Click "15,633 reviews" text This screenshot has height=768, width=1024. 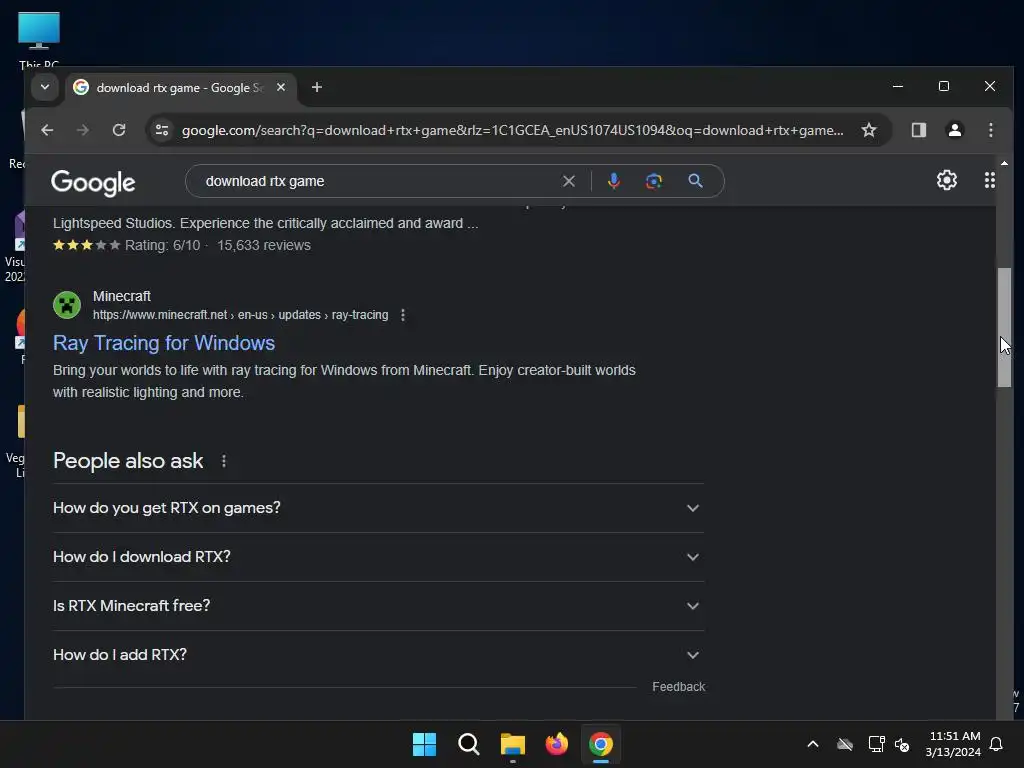[264, 246]
